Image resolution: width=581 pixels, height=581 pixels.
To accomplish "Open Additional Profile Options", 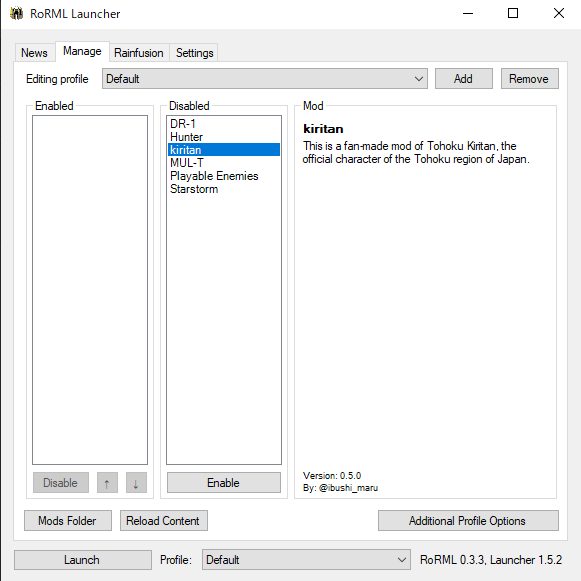I will pos(468,521).
